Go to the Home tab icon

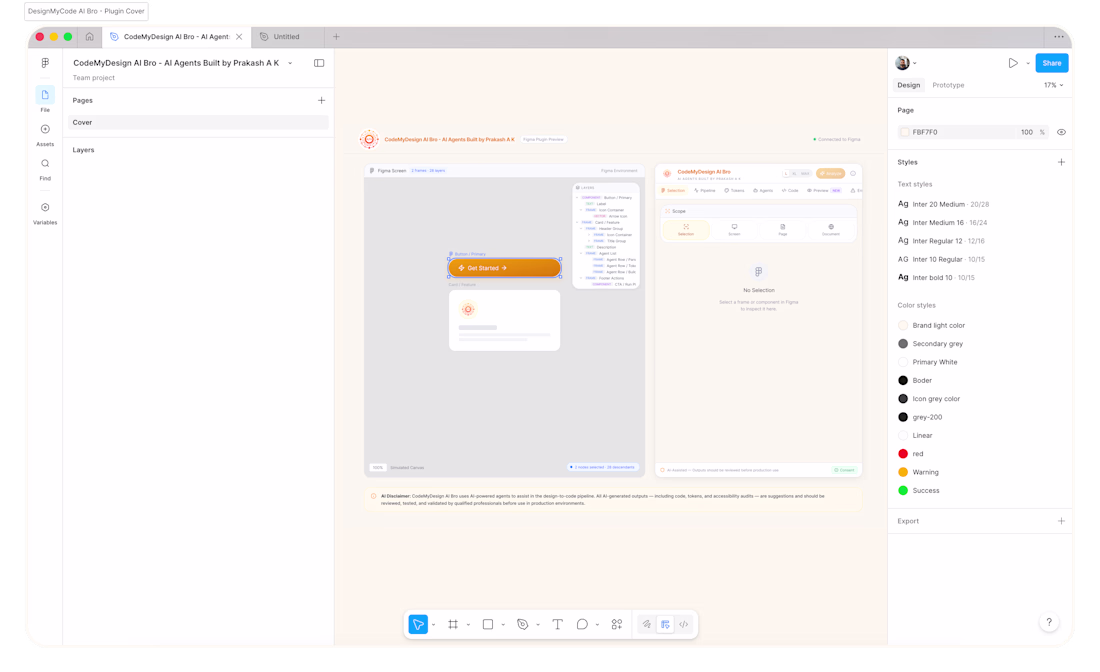pyautogui.click(x=89, y=36)
